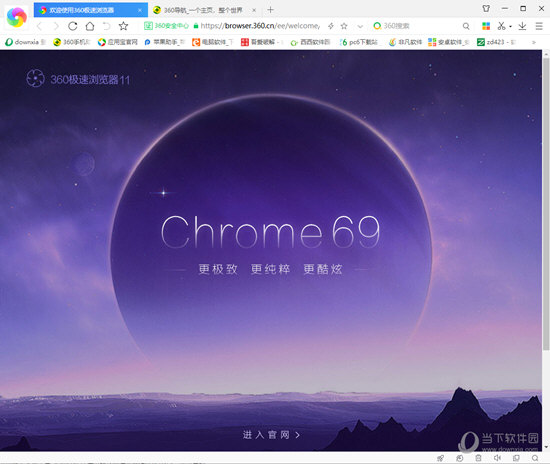
Task: Open a new tab with plus button
Action: pos(270,10)
